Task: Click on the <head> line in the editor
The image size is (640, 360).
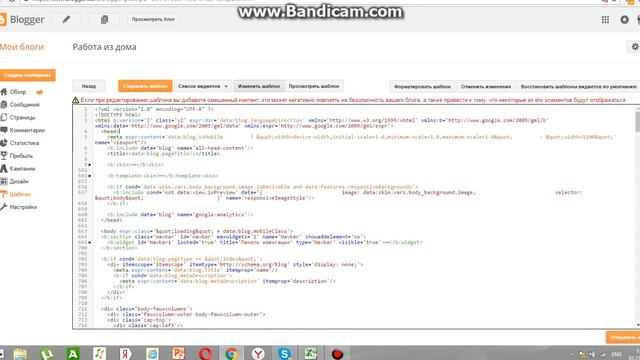Action: (110, 131)
